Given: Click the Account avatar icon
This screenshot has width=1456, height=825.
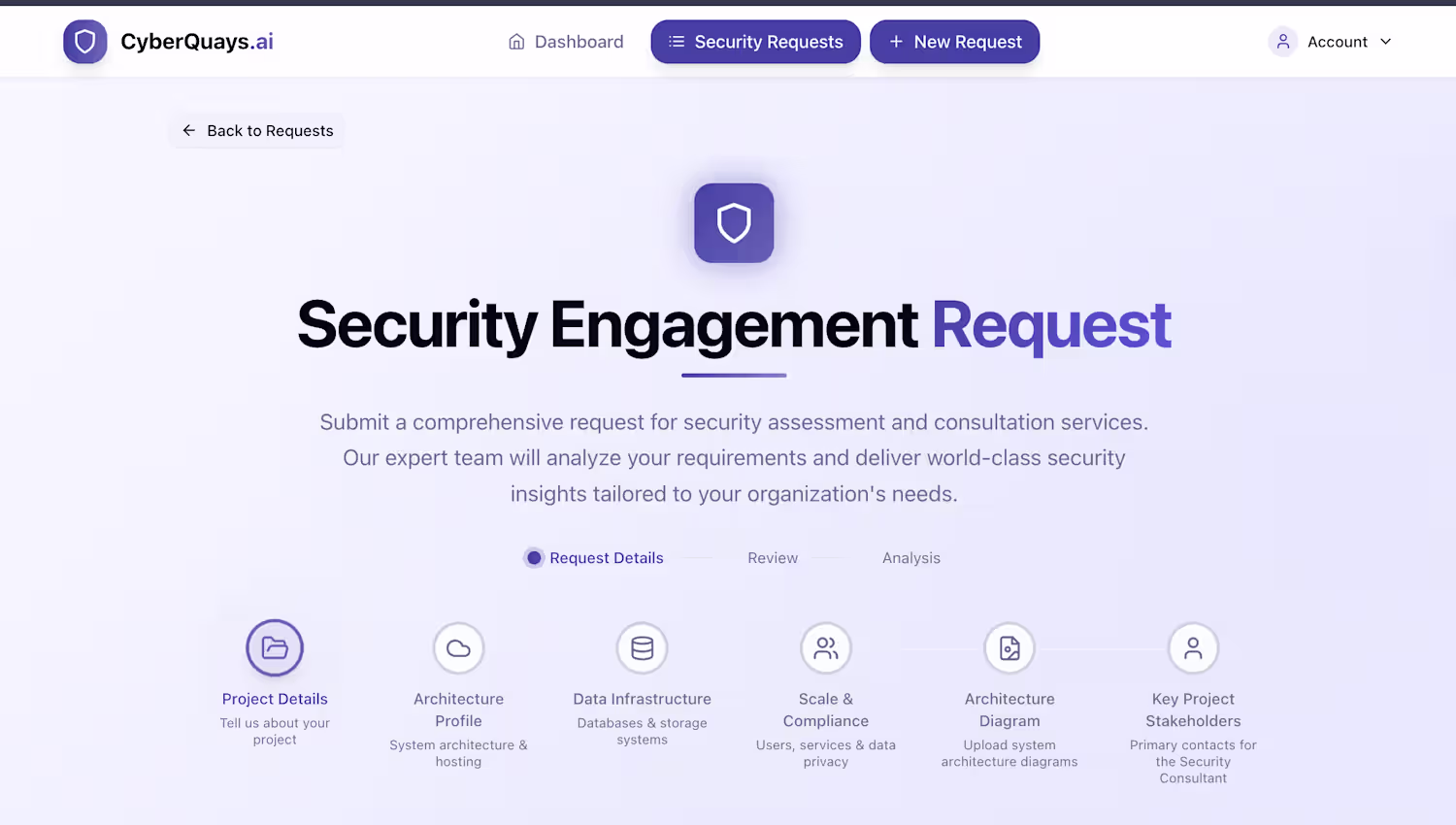Looking at the screenshot, I should tap(1282, 42).
